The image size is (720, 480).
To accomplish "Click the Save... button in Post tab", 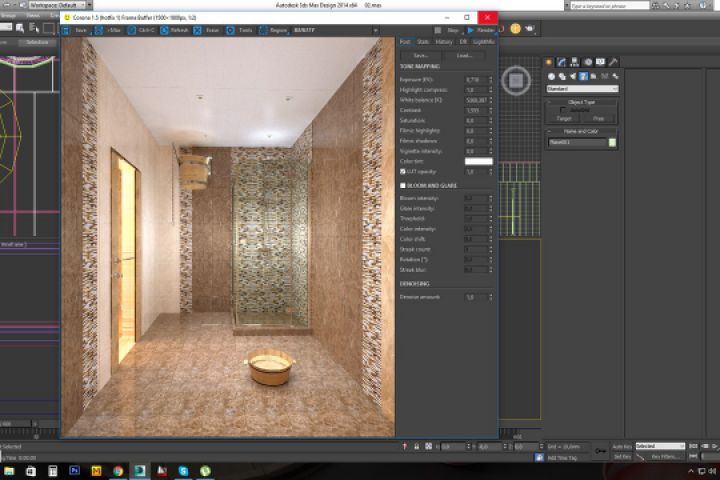I will [421, 56].
